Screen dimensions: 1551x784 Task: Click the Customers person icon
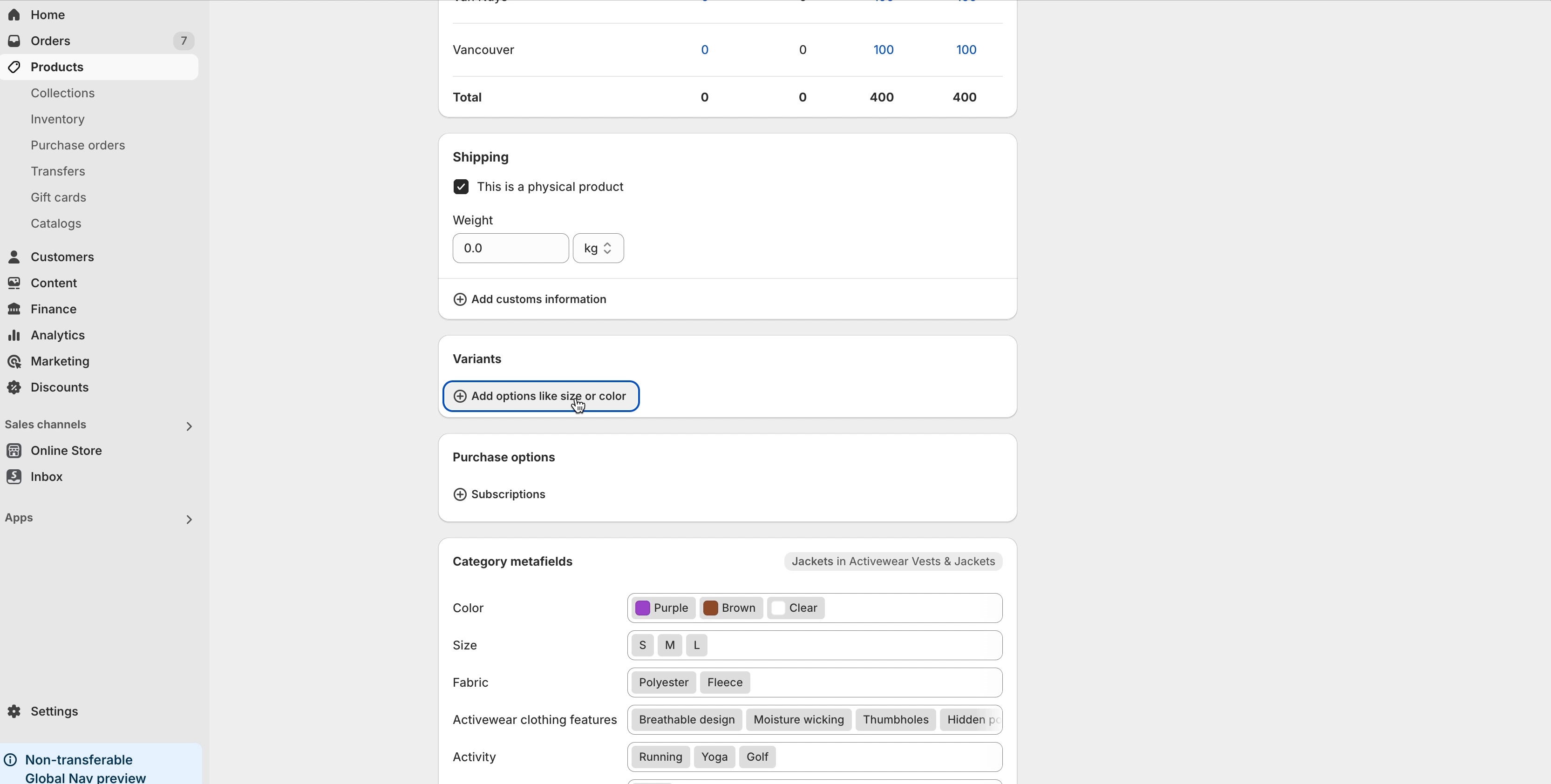coord(14,257)
